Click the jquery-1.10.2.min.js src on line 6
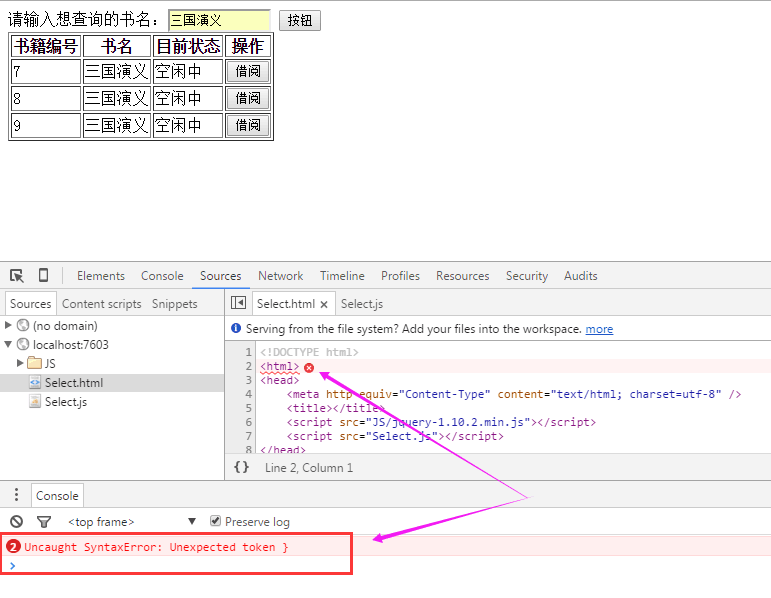This screenshot has height=598, width=771. [x=448, y=422]
